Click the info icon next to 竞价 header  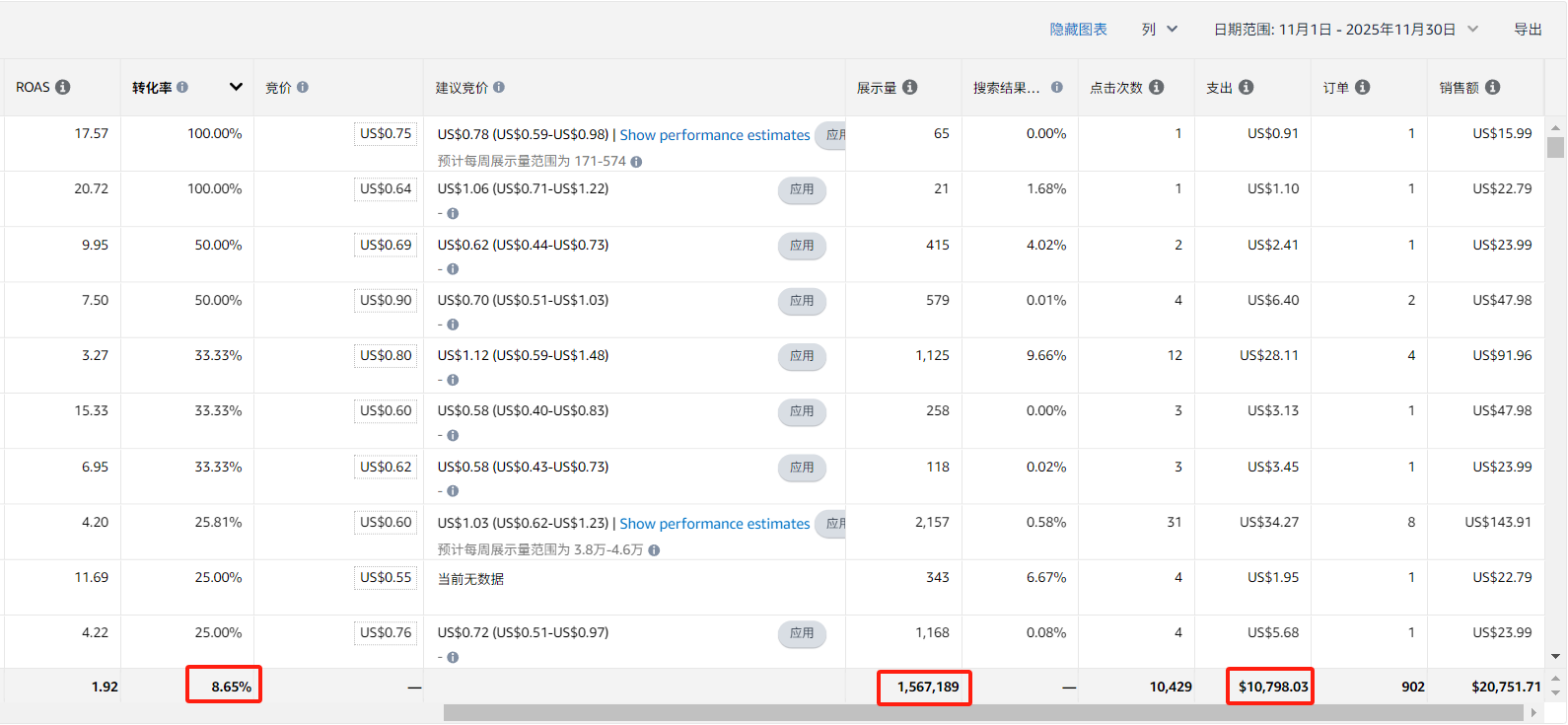(x=303, y=87)
